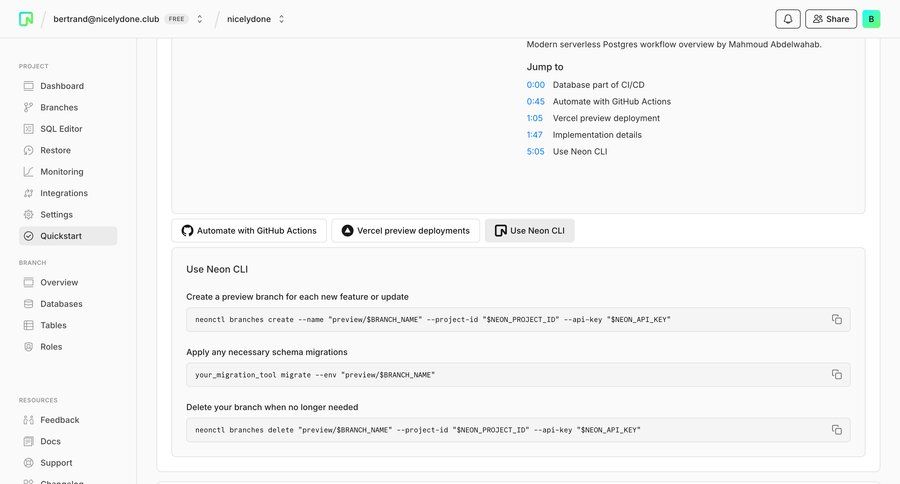900x484 pixels.
Task: Open Integrations page
Action: [68, 193]
